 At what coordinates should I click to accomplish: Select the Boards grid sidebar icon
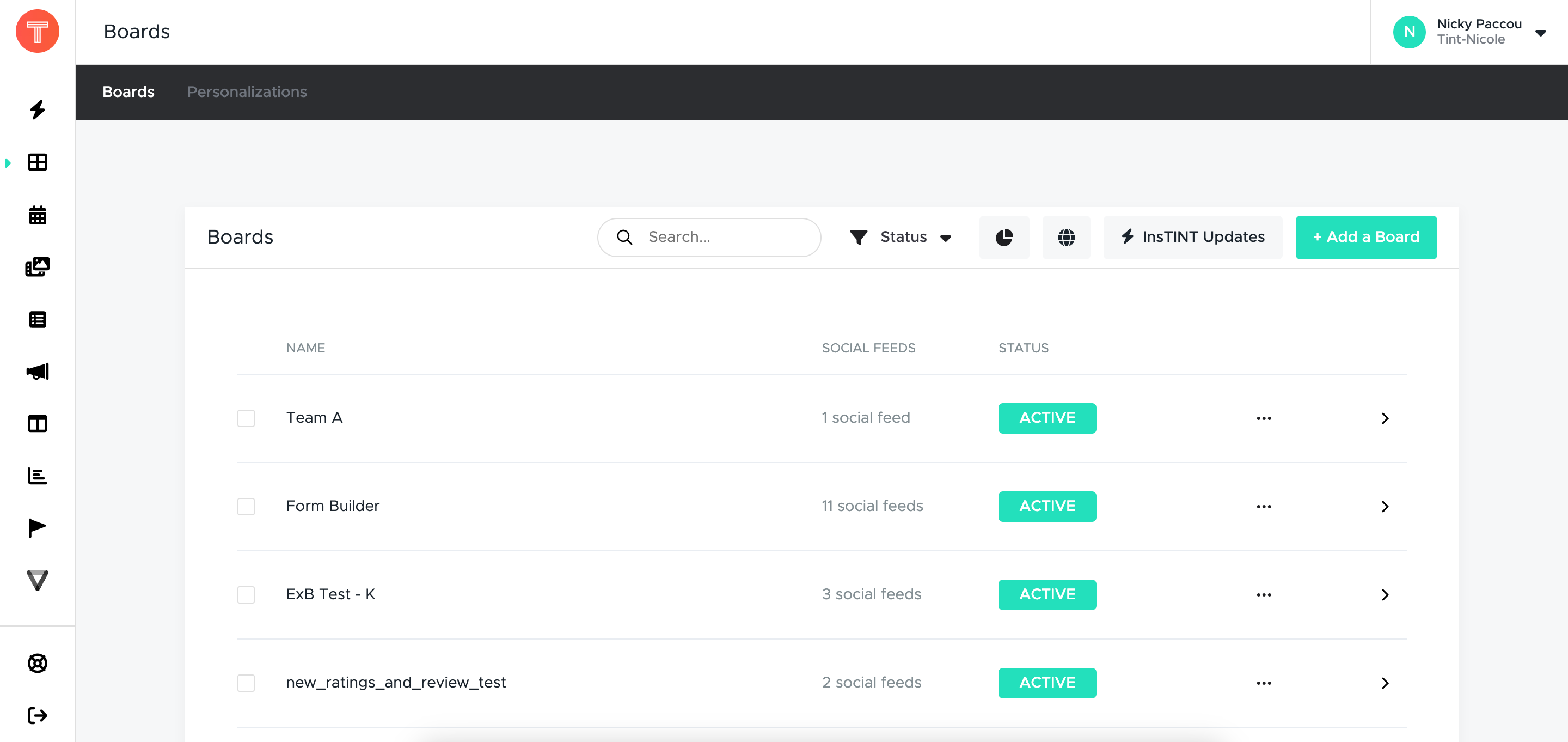(x=38, y=162)
